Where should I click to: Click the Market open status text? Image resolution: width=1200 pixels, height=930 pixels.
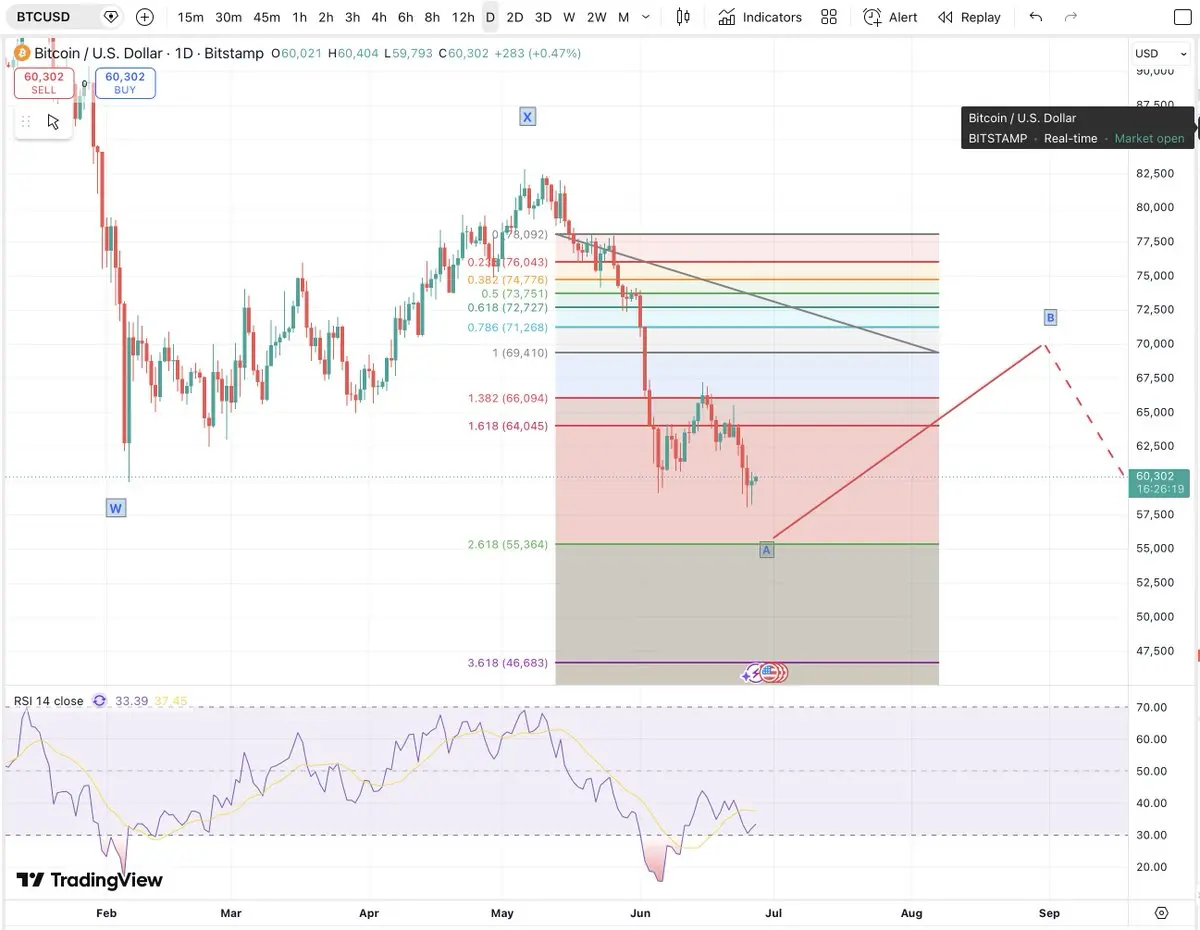click(1149, 139)
